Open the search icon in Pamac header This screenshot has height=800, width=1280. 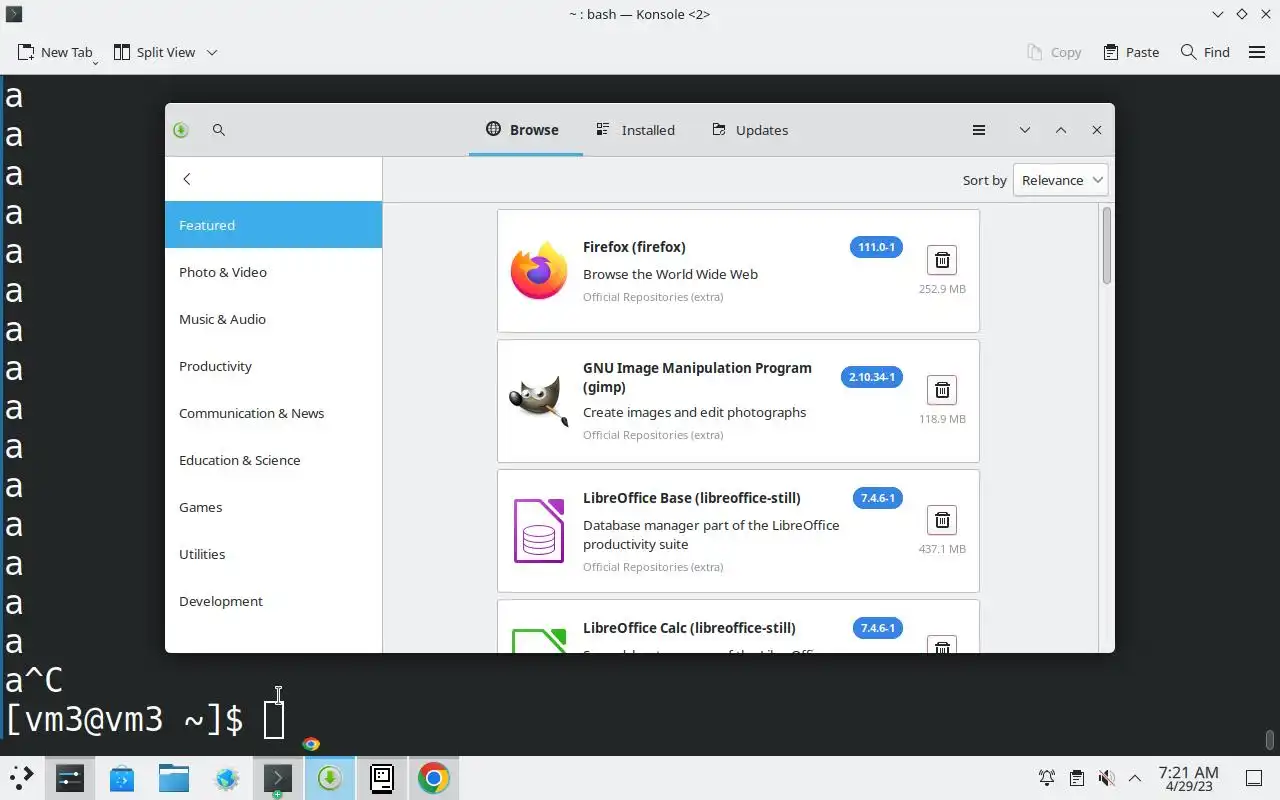(x=219, y=130)
